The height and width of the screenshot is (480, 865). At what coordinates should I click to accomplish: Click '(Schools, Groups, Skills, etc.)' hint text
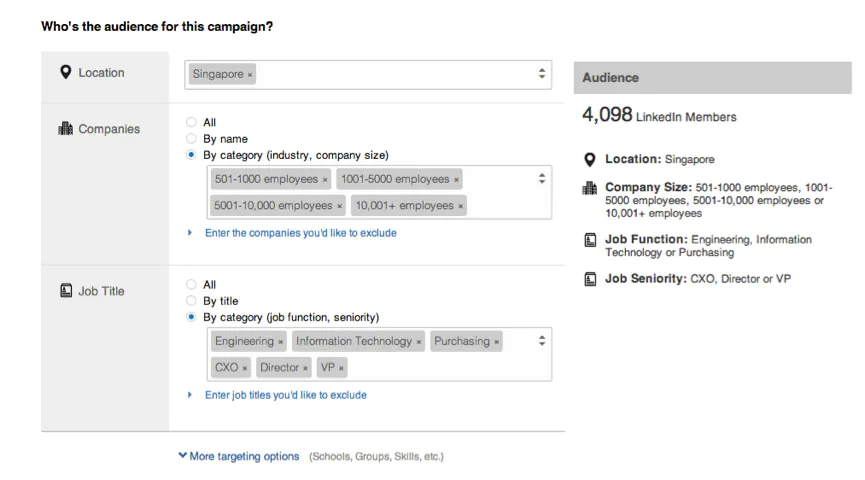[376, 456]
